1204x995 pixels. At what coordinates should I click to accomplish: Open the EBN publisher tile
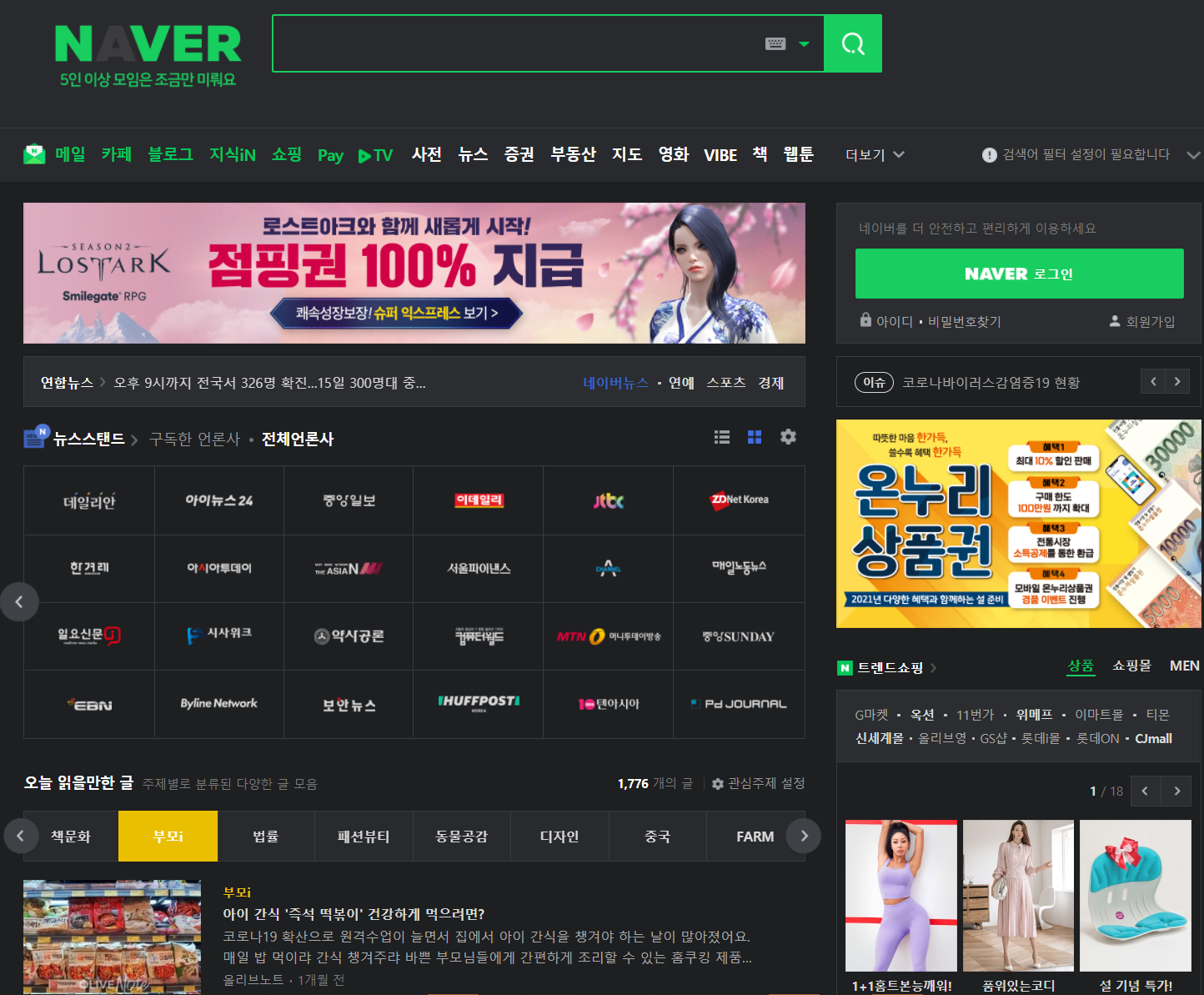[89, 703]
